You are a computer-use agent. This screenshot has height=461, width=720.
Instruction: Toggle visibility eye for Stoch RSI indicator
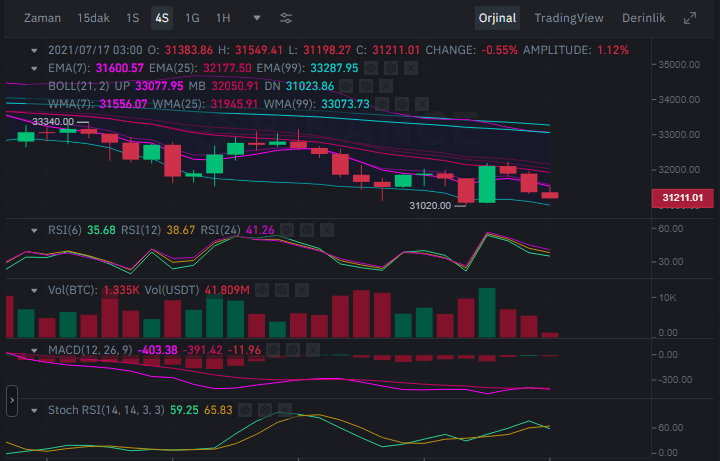[245, 410]
